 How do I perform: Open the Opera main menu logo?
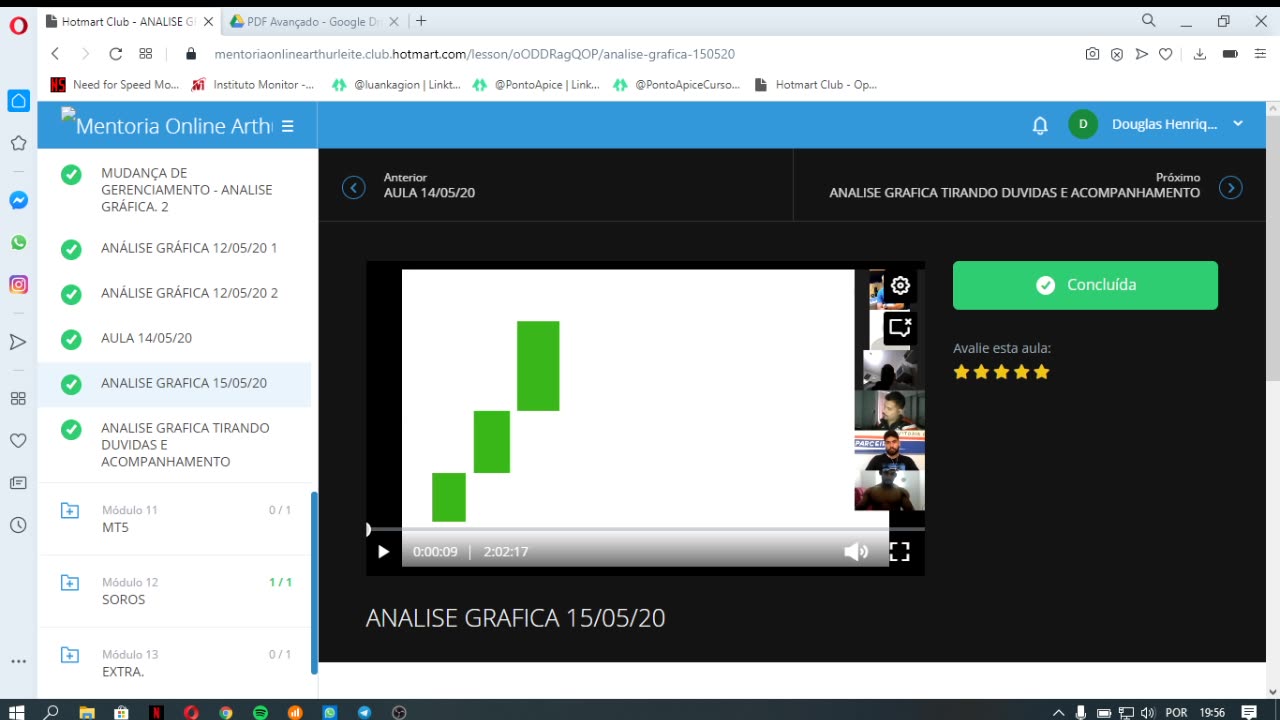click(x=18, y=26)
